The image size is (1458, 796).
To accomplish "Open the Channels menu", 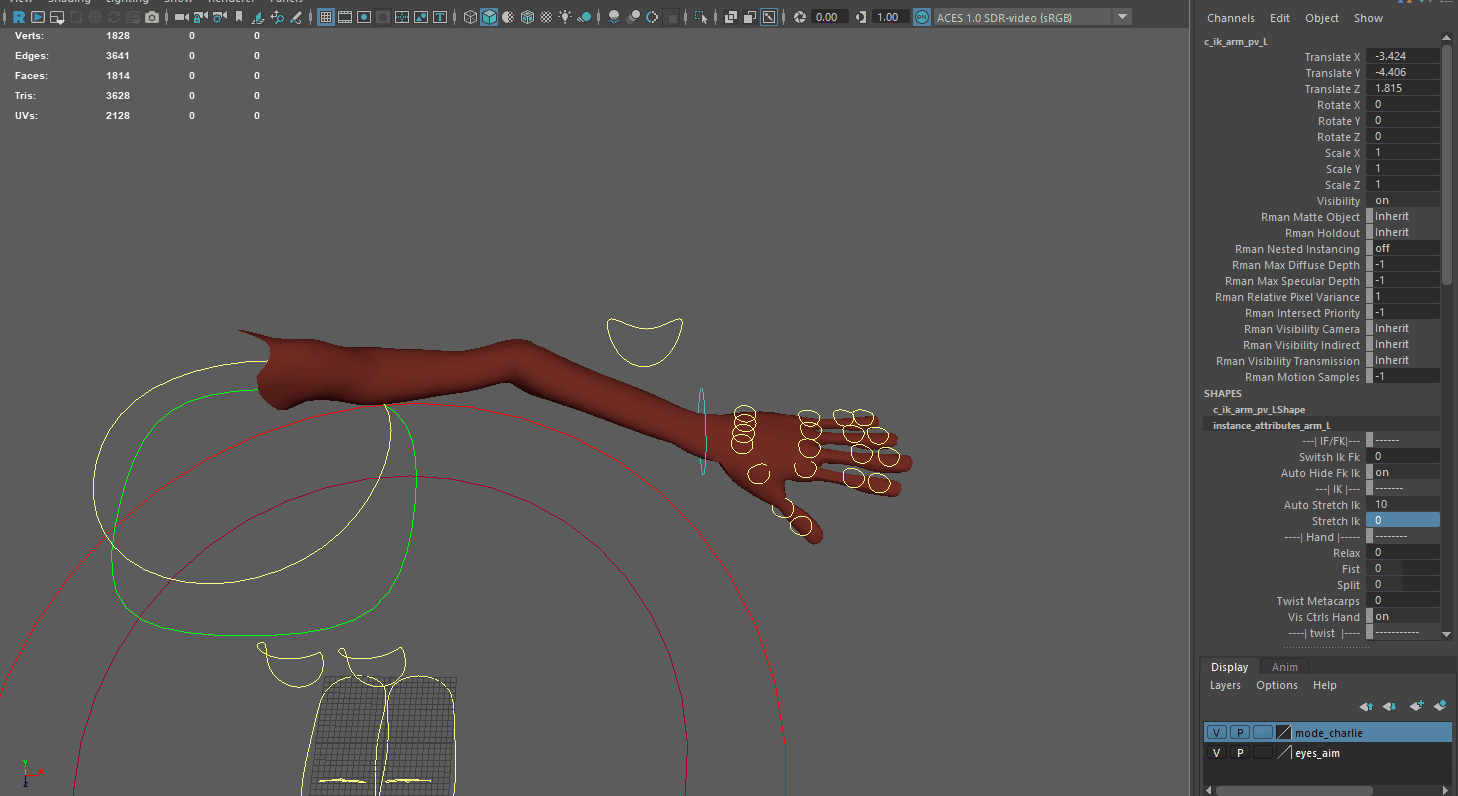I will click(x=1231, y=18).
